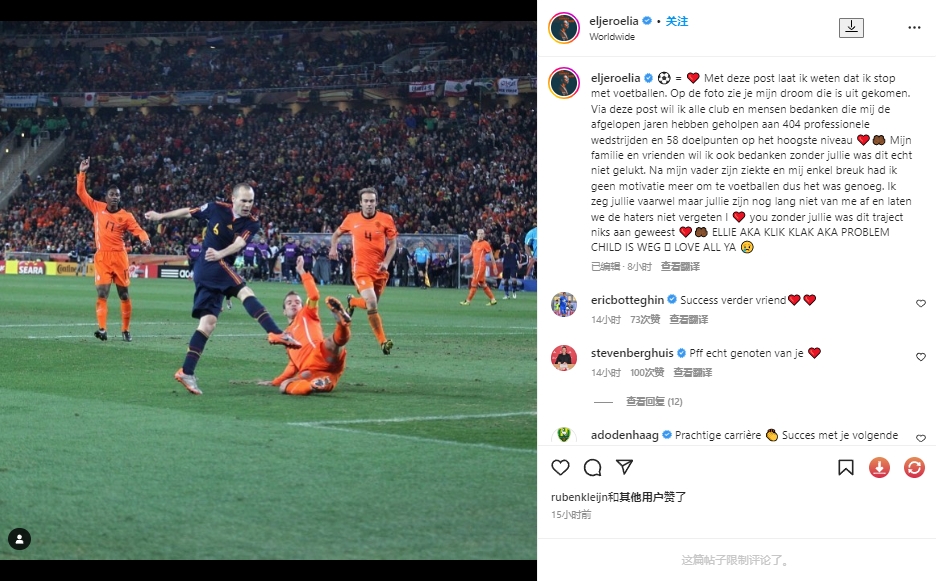Image resolution: width=936 pixels, height=581 pixels.
Task: Share post via paper plane icon
Action: tap(624, 467)
